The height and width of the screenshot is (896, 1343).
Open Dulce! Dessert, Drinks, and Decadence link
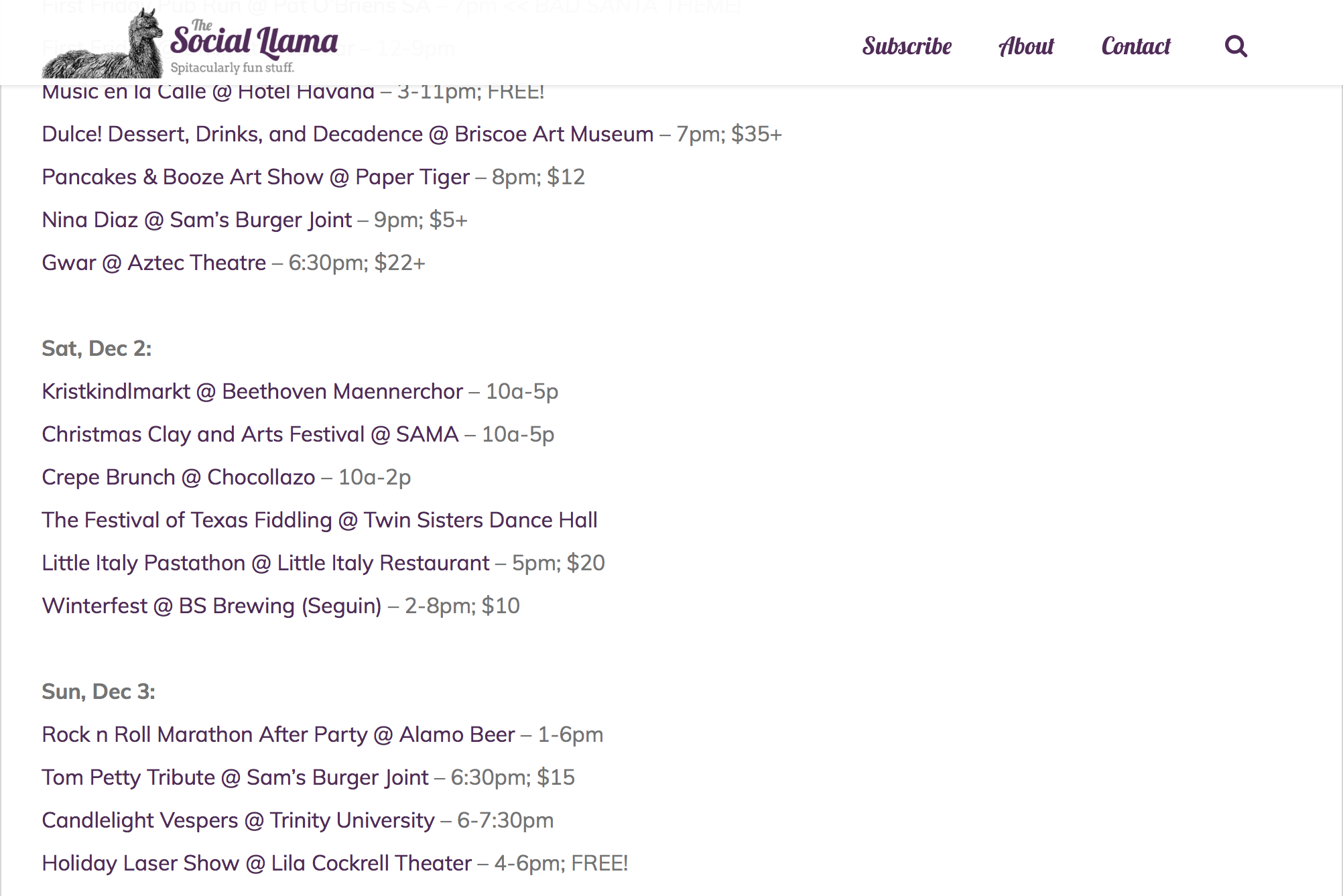[x=347, y=134]
